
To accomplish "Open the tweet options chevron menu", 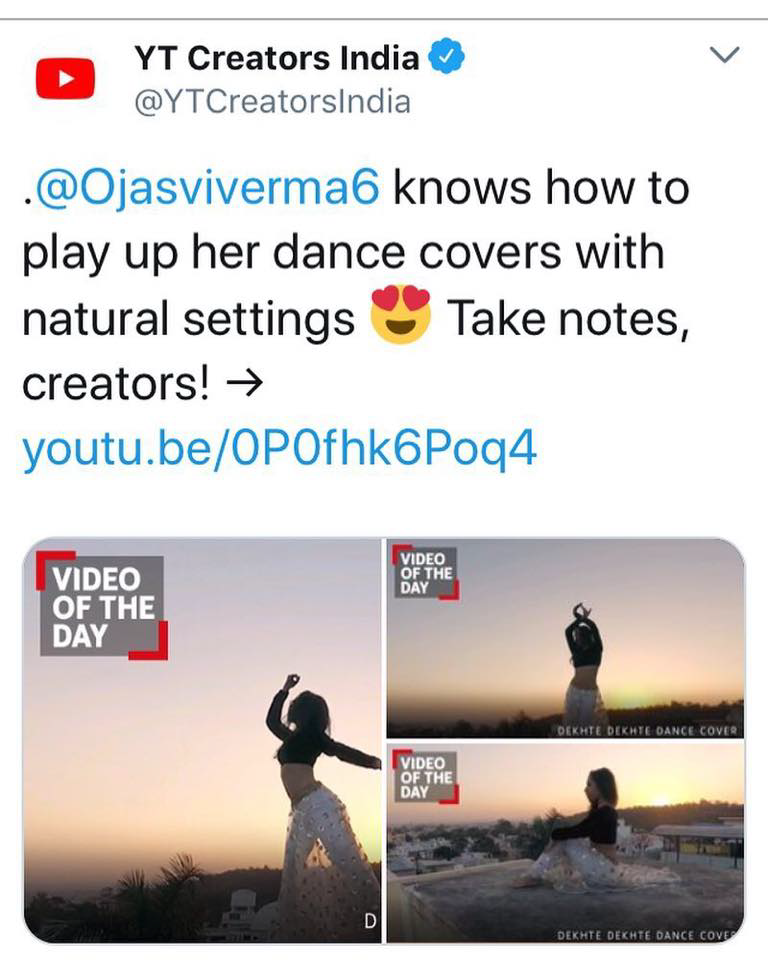I will [x=725, y=57].
